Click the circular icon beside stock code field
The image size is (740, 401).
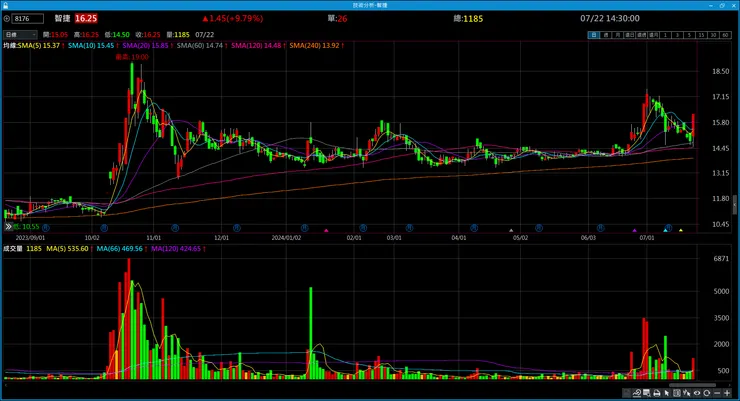coord(7,18)
